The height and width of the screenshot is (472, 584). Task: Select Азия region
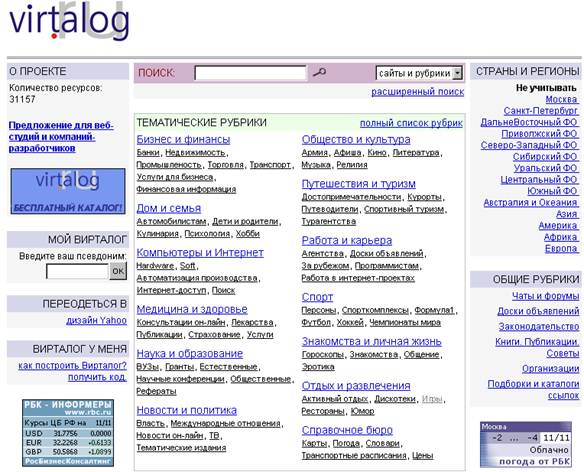567,214
